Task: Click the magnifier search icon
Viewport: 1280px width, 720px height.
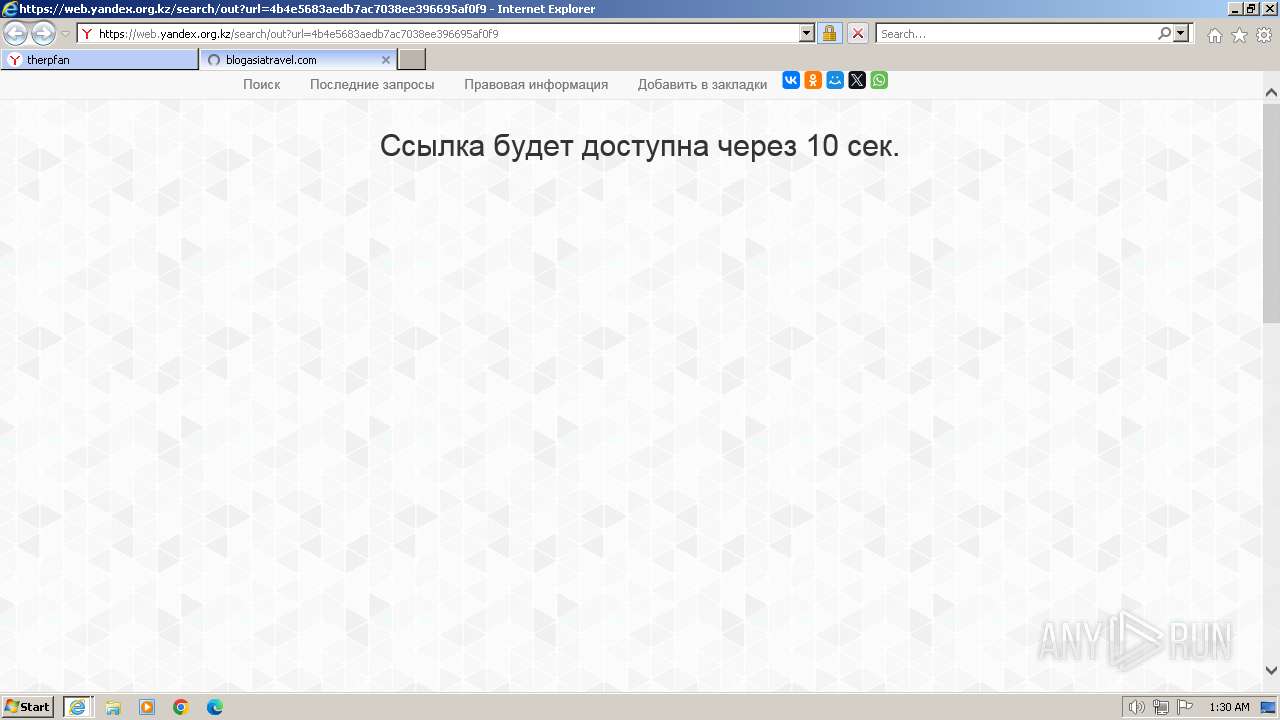Action: point(1164,34)
